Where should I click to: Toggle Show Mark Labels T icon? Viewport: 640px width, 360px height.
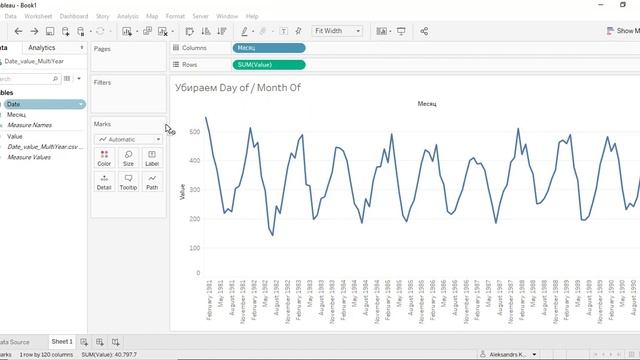point(284,31)
